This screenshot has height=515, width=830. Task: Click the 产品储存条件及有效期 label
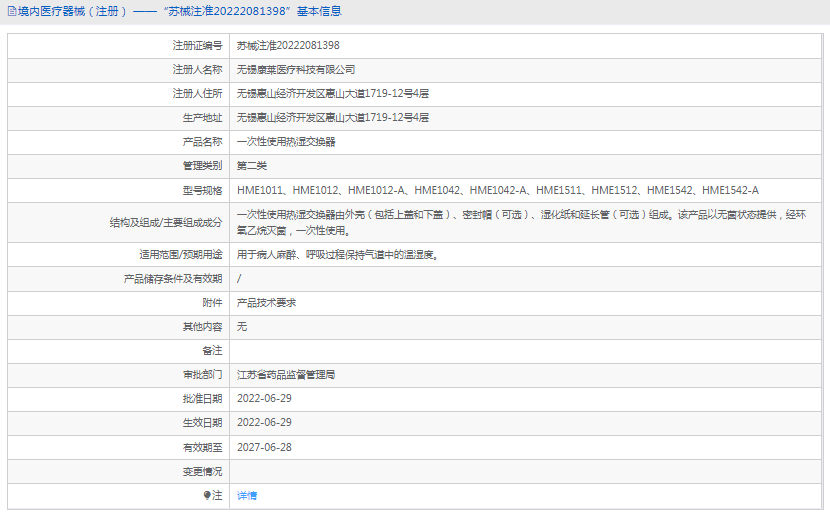tap(173, 279)
